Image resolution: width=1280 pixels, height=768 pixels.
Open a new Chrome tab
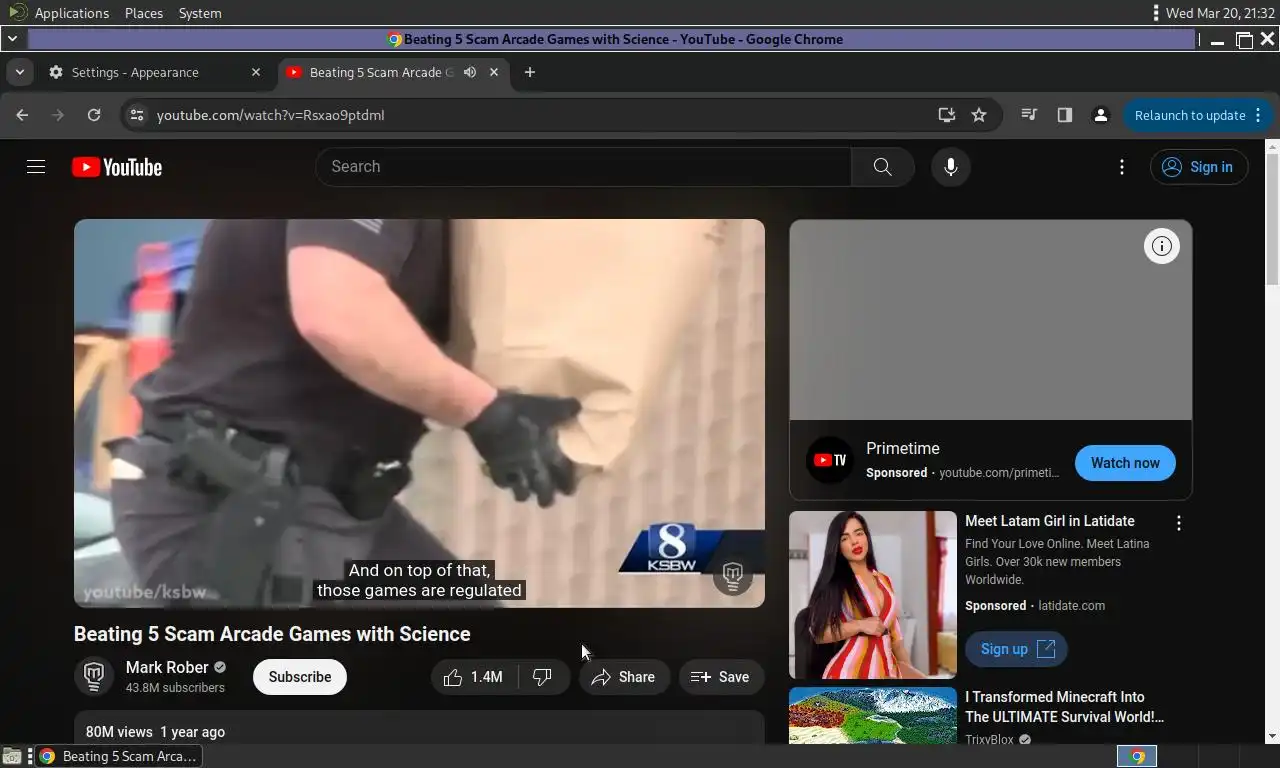[530, 72]
